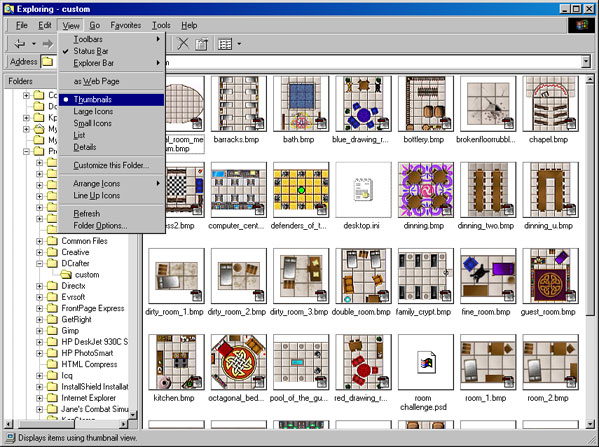Choose Line Up Icons

click(112, 196)
